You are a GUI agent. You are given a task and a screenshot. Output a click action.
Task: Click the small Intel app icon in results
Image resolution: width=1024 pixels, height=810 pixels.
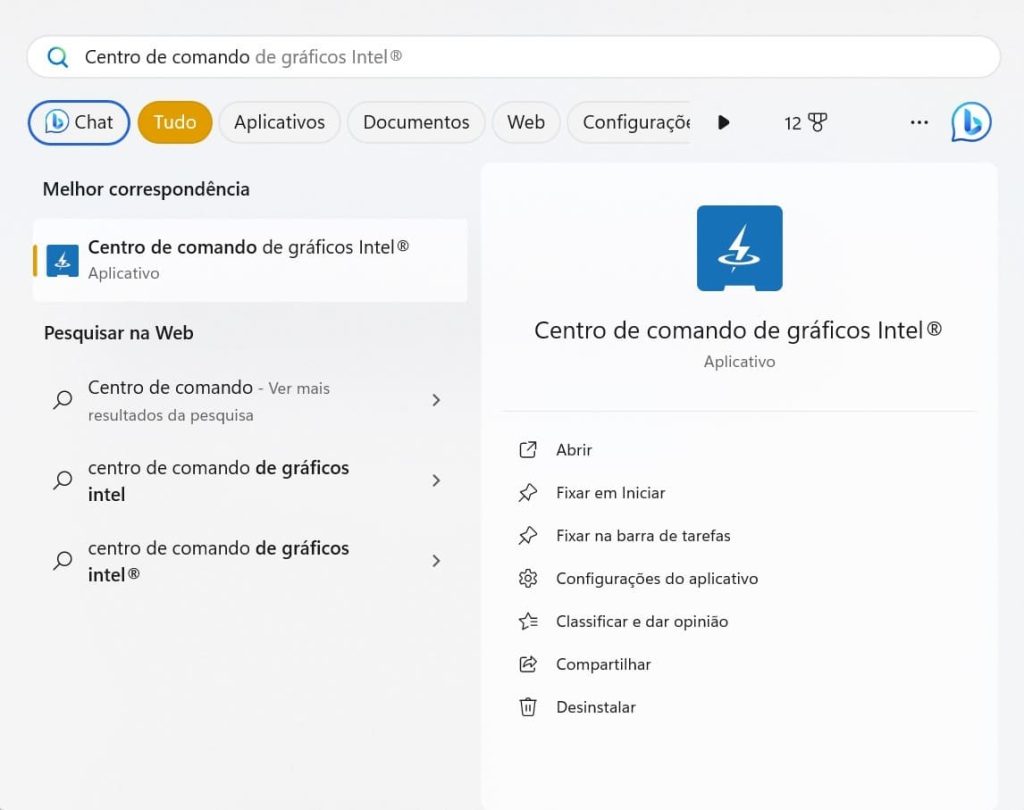pyautogui.click(x=63, y=261)
